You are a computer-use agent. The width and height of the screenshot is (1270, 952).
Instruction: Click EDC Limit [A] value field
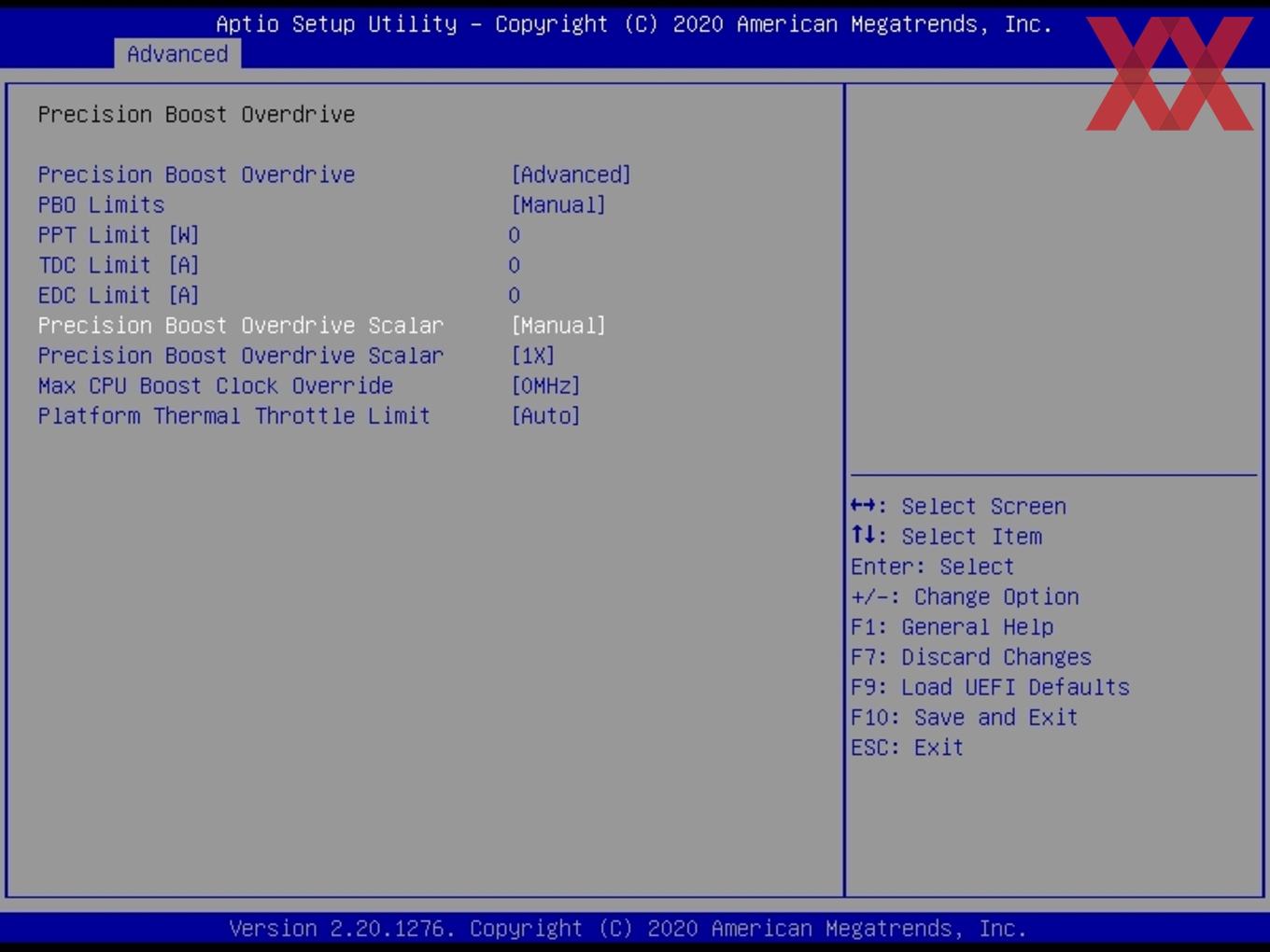click(x=514, y=295)
